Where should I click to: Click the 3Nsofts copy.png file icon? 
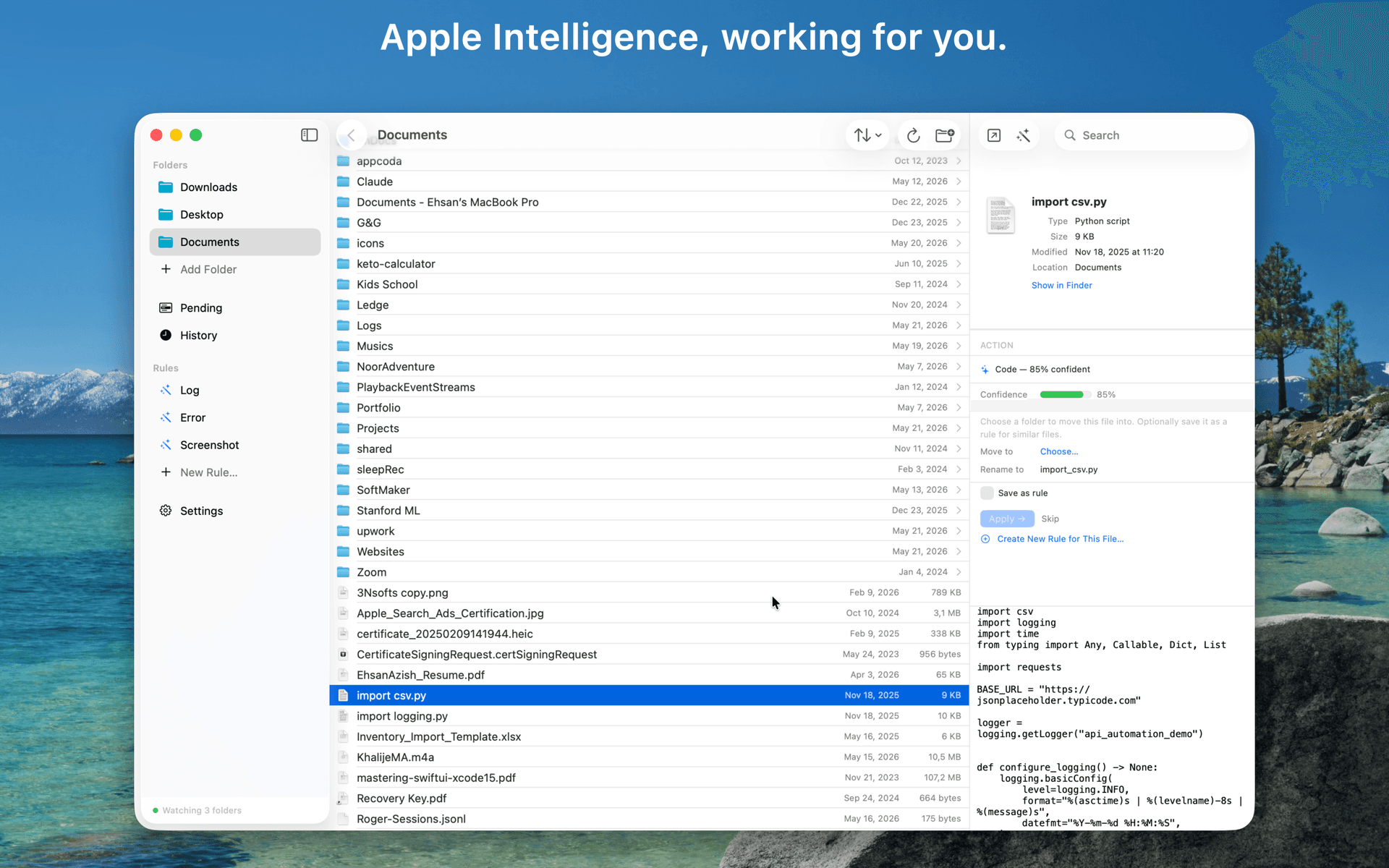(344, 593)
